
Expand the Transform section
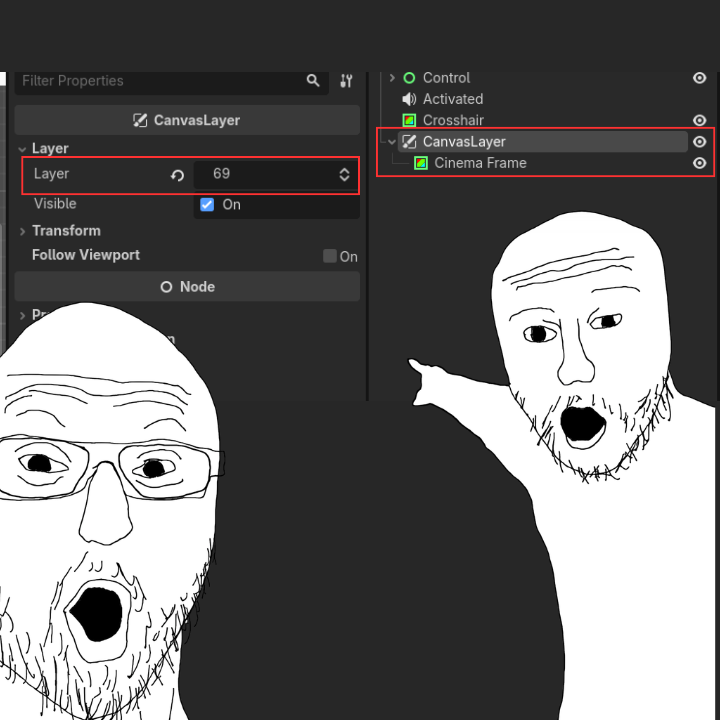22,231
